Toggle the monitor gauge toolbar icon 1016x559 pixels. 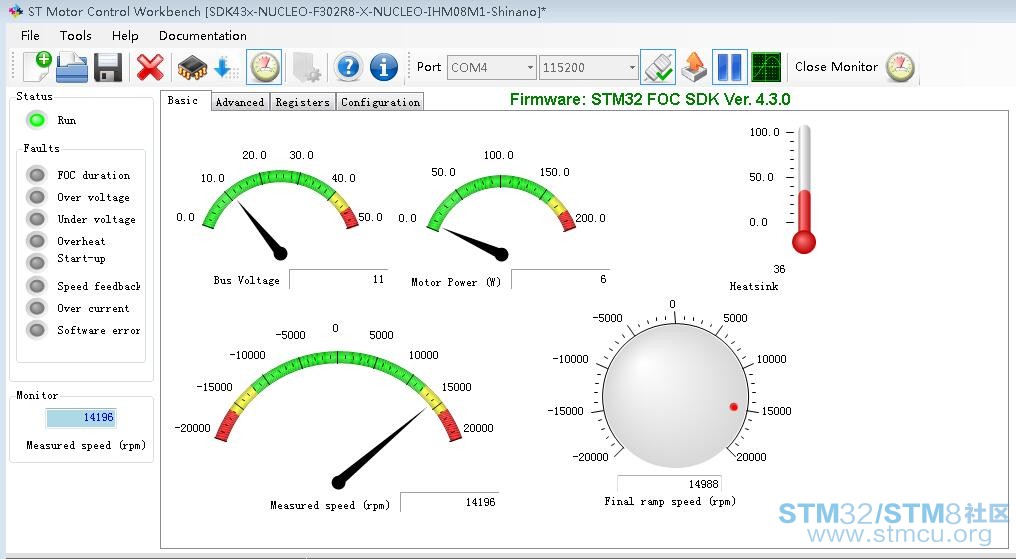pyautogui.click(x=264, y=67)
